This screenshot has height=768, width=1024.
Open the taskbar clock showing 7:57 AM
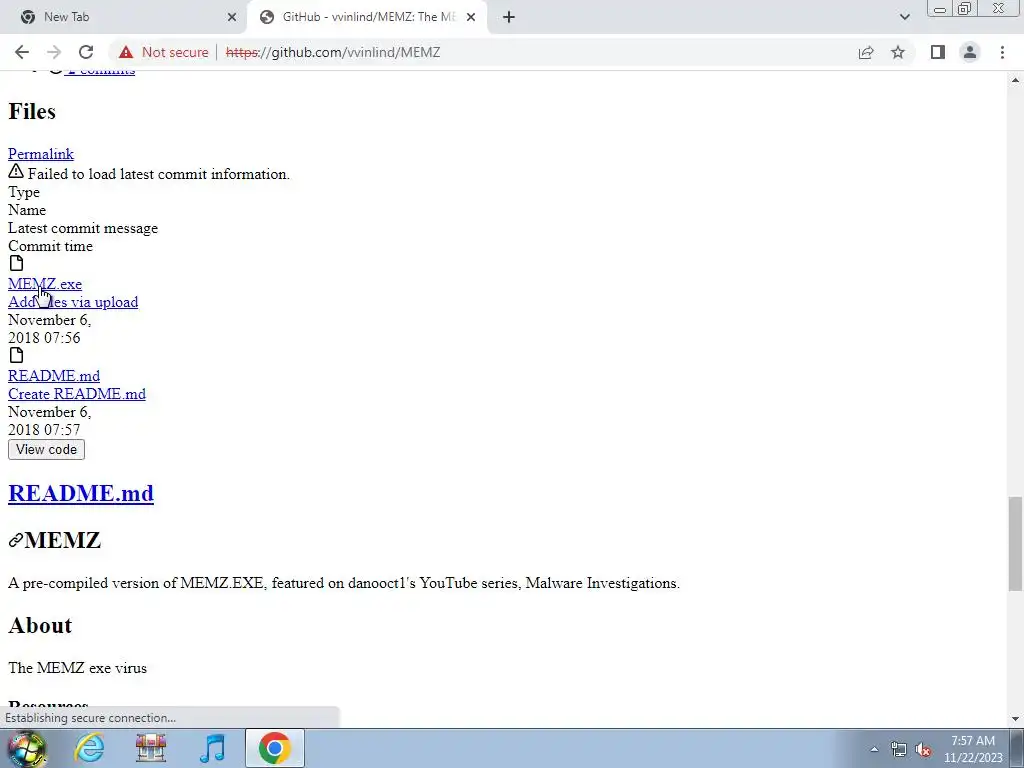[973, 749]
